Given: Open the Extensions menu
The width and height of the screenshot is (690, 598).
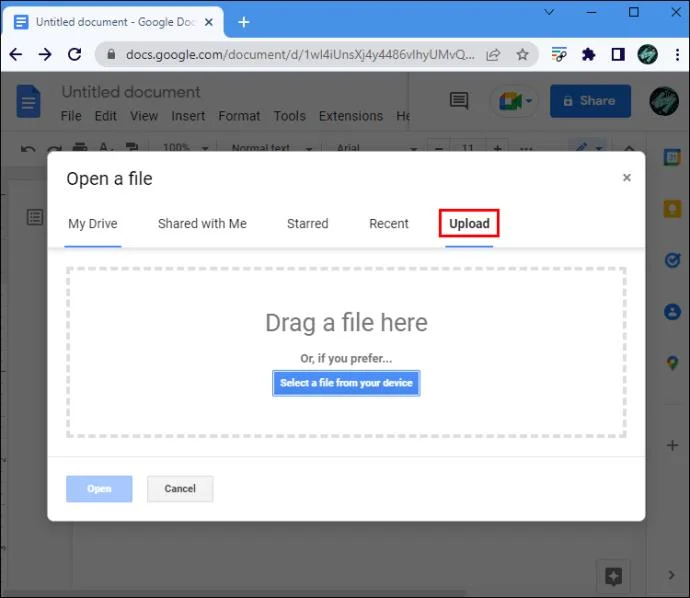Looking at the screenshot, I should pyautogui.click(x=351, y=116).
